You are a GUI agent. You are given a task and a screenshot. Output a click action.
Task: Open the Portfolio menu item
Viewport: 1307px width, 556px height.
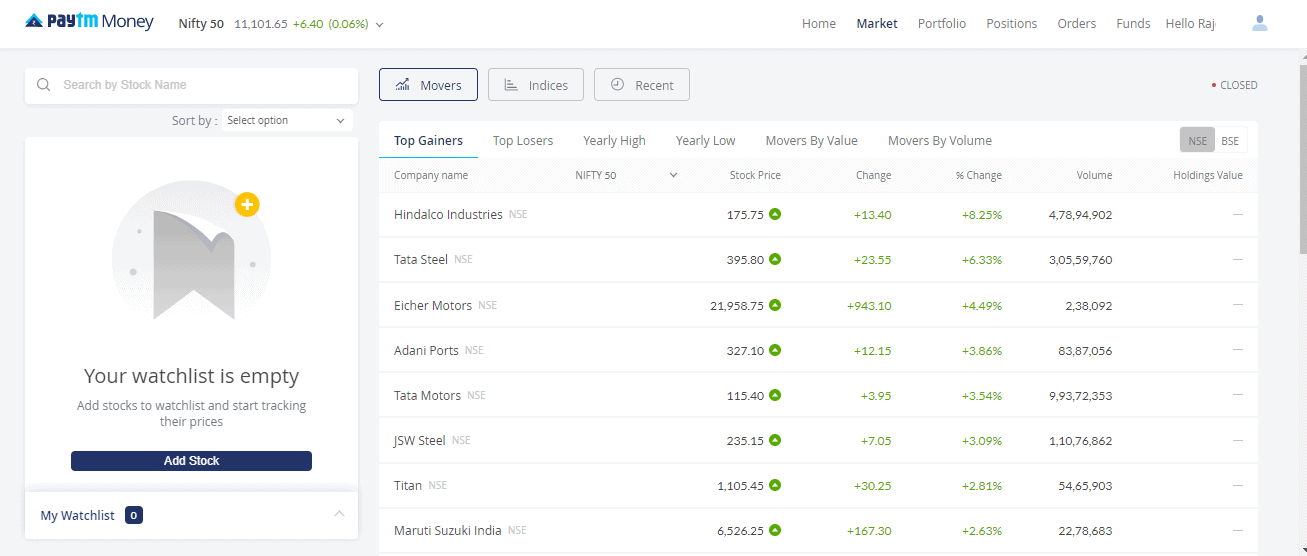point(941,23)
